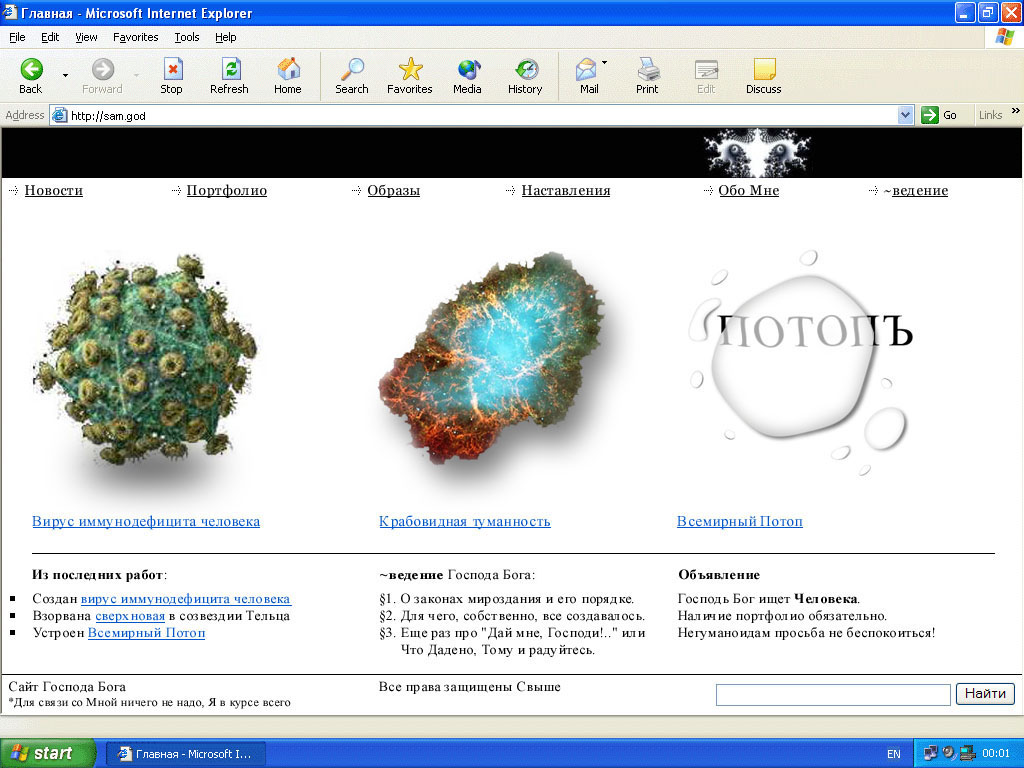Open the Новости navigation link

[54, 191]
